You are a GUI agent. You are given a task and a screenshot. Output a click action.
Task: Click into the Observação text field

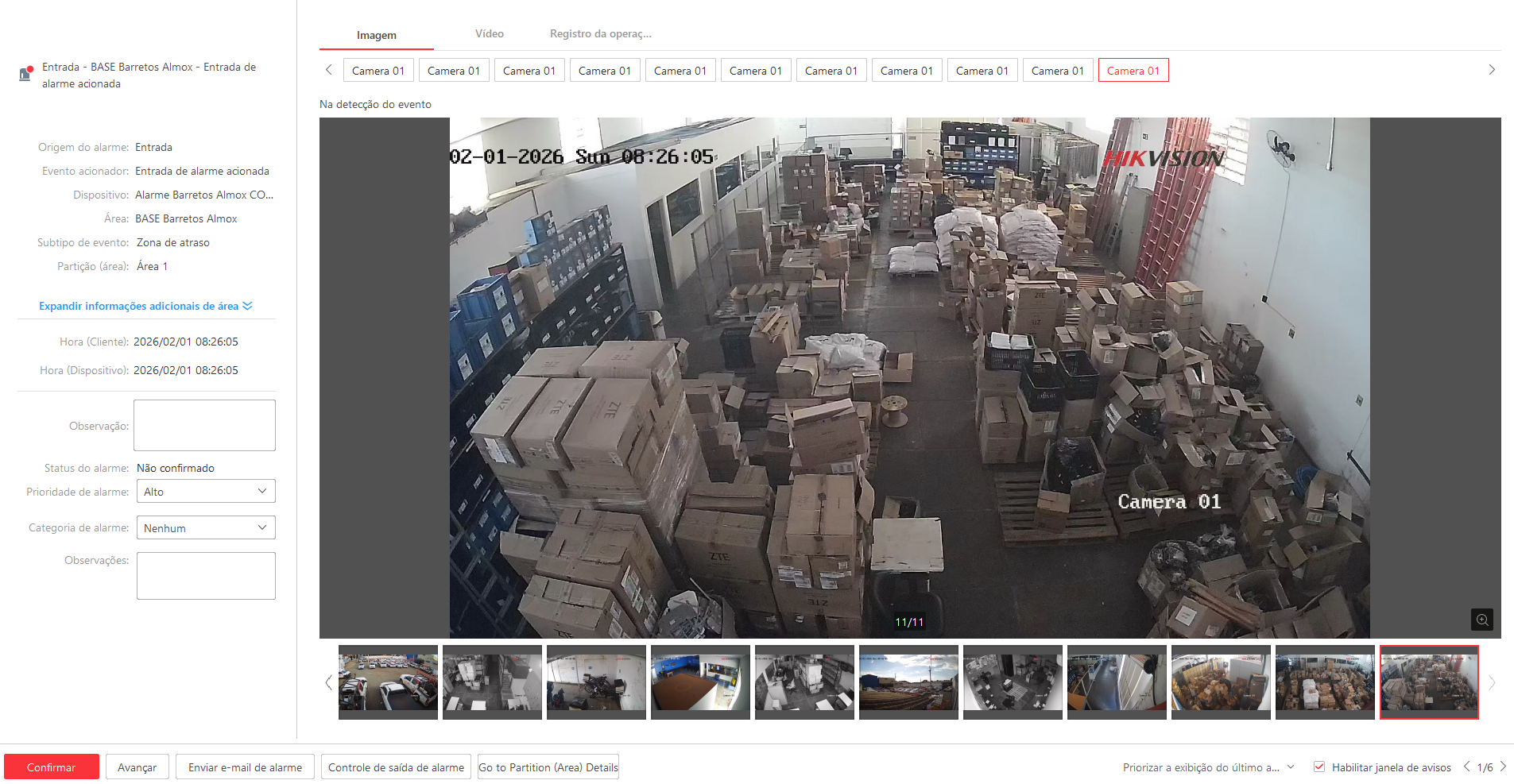pyautogui.click(x=204, y=425)
